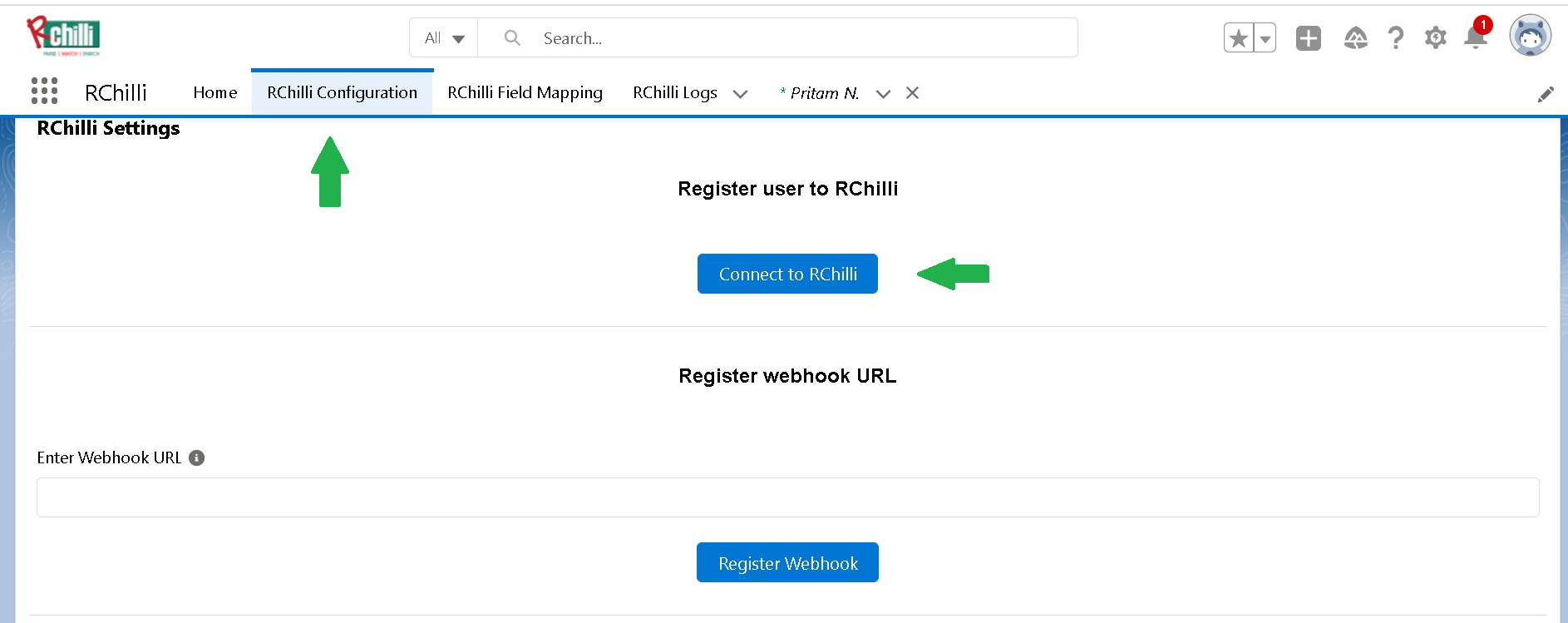1568x623 pixels.
Task: Open the Notifications bell icon
Action: point(1476,37)
